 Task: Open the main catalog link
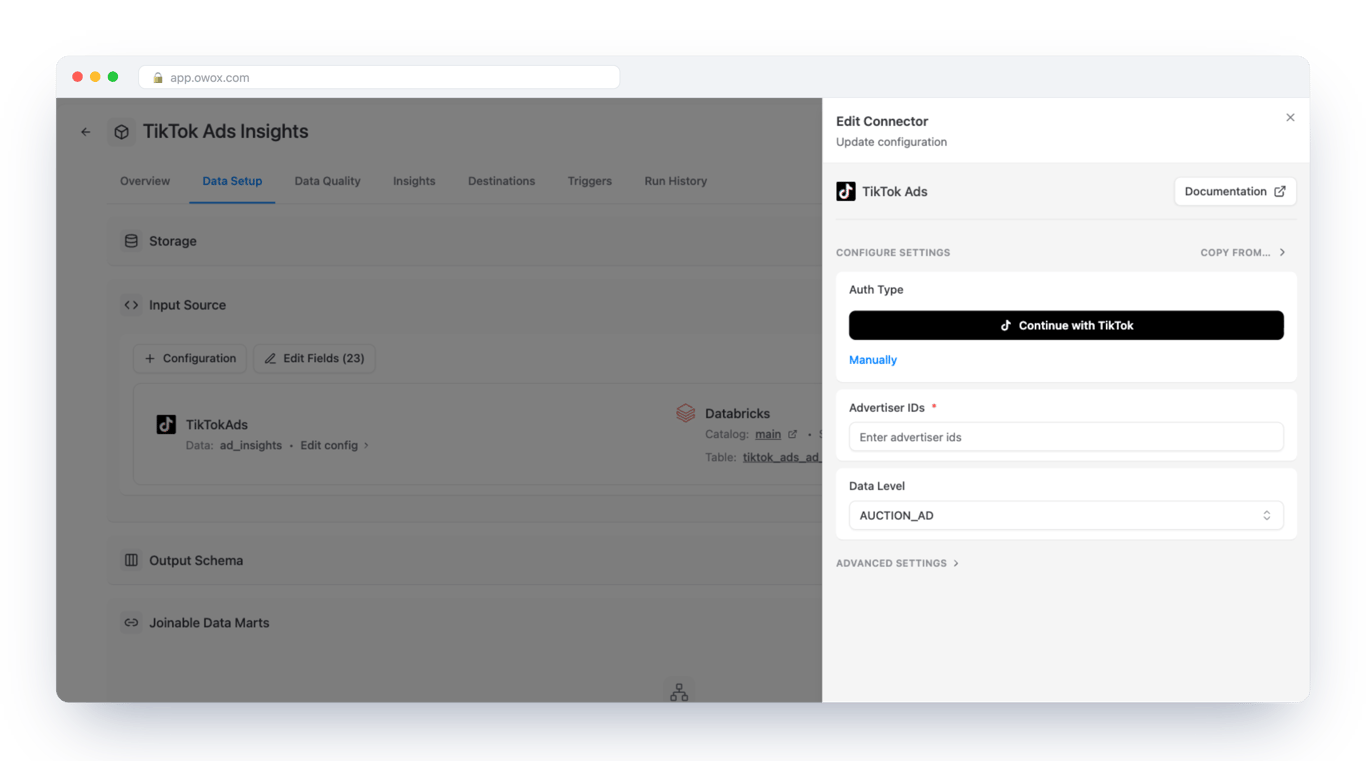pyautogui.click(x=768, y=435)
